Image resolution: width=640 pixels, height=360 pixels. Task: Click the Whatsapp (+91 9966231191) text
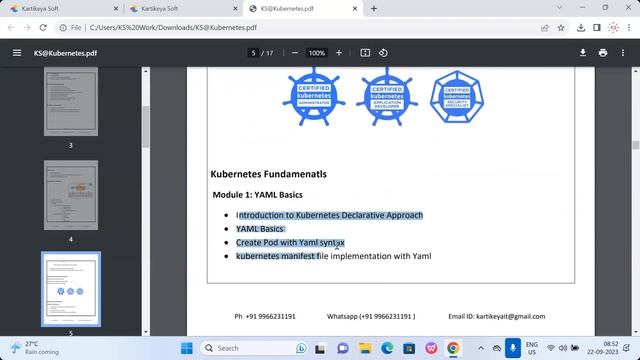pyautogui.click(x=371, y=316)
